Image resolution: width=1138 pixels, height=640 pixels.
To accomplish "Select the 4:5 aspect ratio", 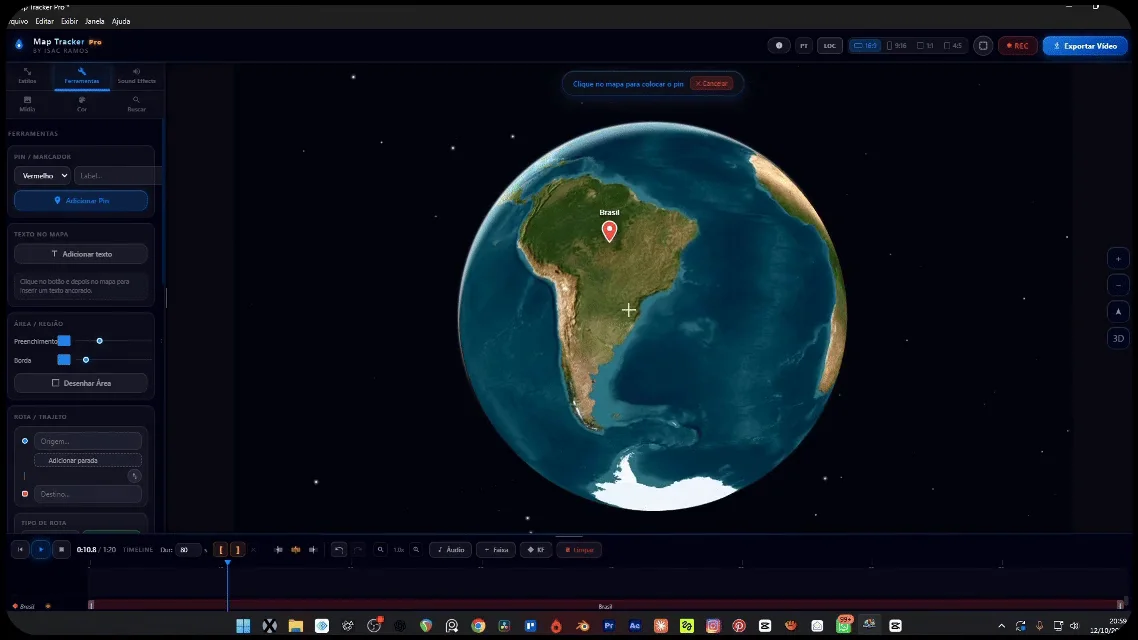I will pos(953,45).
